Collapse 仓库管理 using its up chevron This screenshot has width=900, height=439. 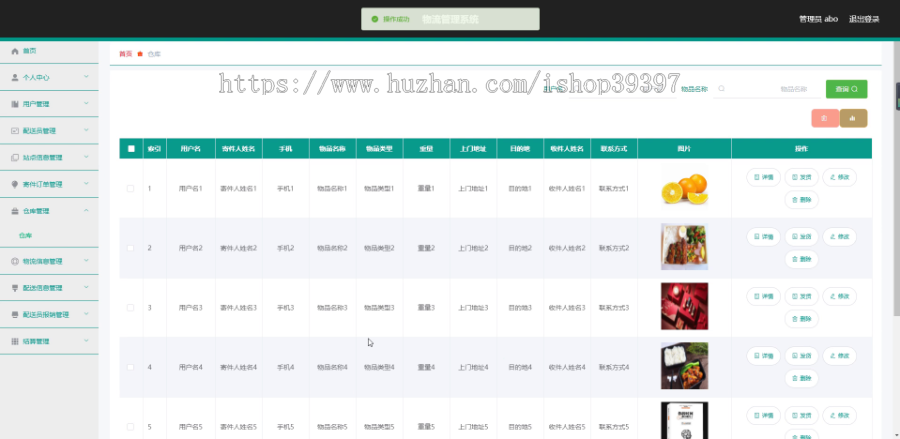pyautogui.click(x=86, y=211)
